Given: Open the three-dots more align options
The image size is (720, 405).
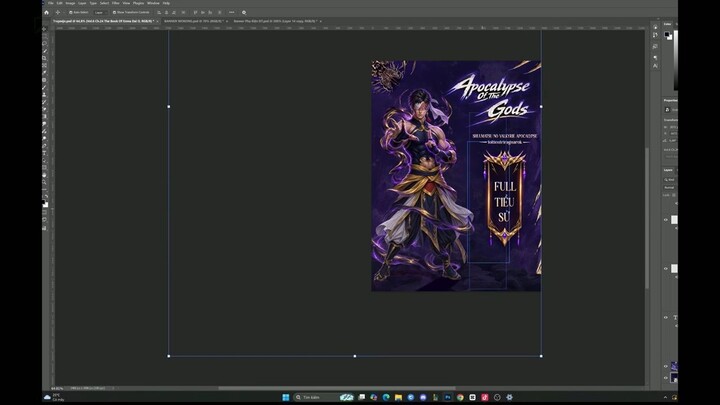Looking at the screenshot, I should [231, 12].
